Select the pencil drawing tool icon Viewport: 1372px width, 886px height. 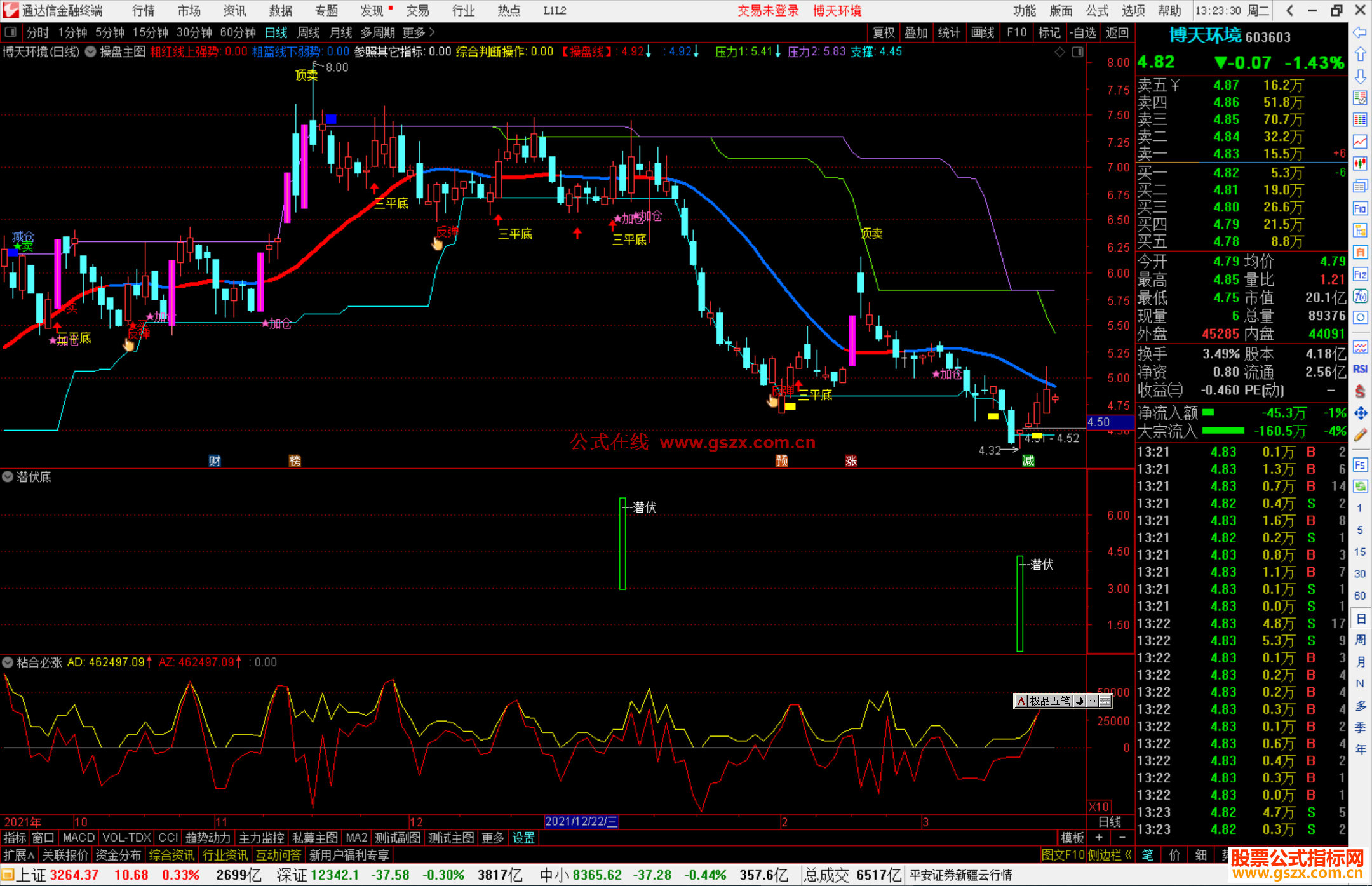[x=1360, y=435]
